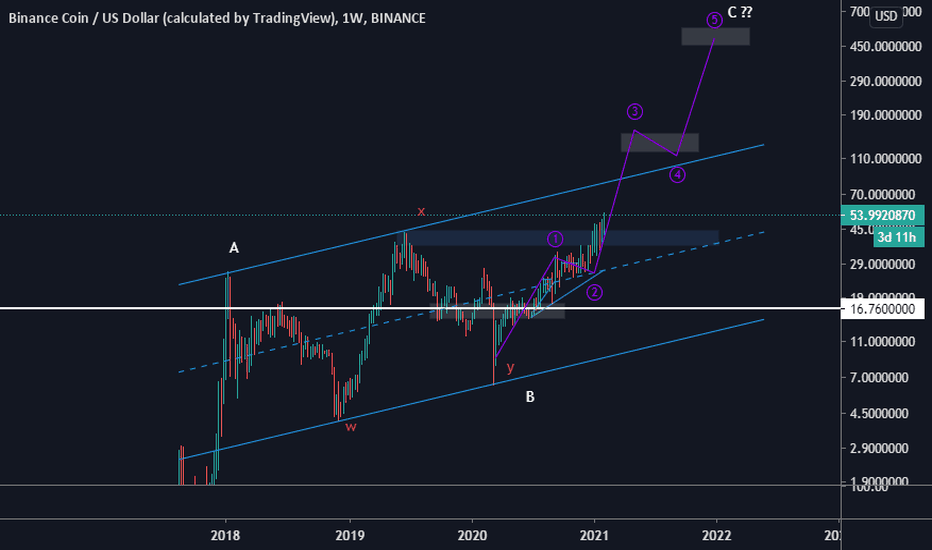Click the 4.5000000 price axis label
This screenshot has width=932, height=550.
pos(879,413)
